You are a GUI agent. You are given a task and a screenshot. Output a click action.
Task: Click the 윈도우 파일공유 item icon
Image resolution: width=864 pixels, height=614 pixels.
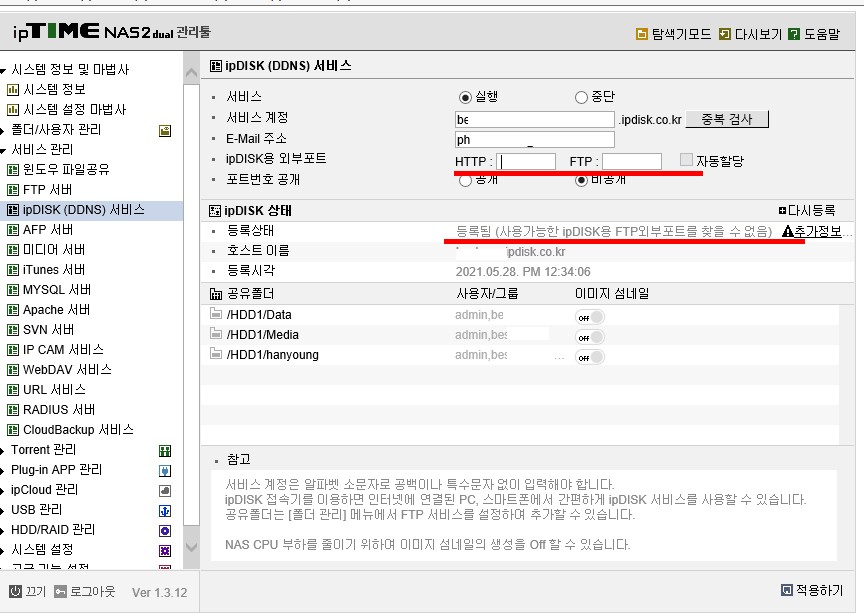[x=13, y=170]
